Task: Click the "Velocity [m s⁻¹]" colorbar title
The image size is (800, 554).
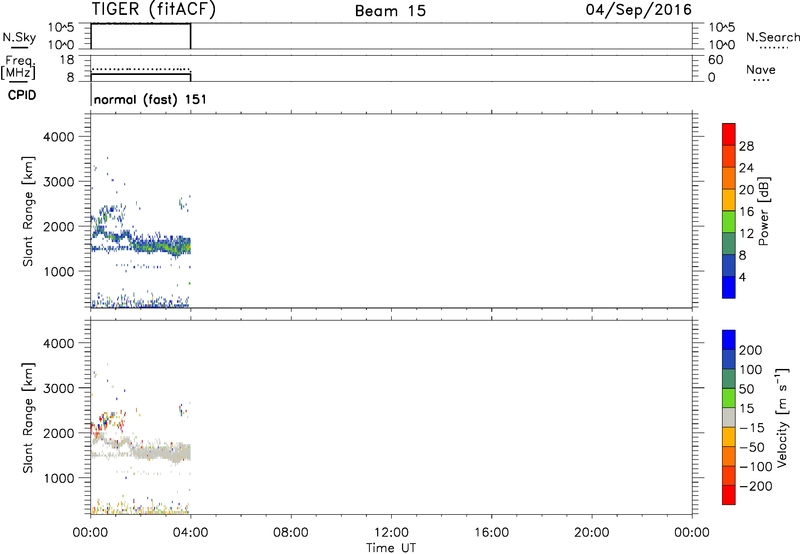Action: coord(782,417)
